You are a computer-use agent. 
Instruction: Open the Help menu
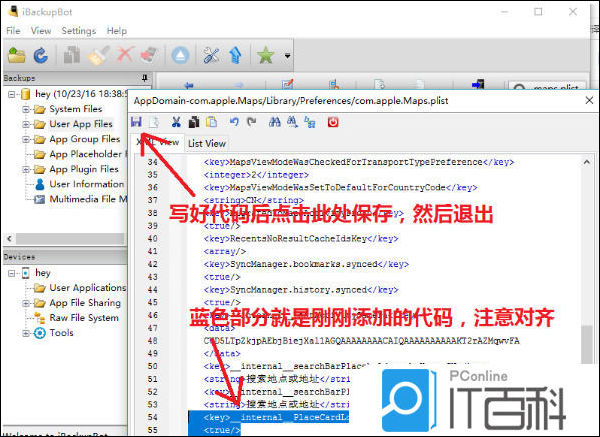[117, 31]
